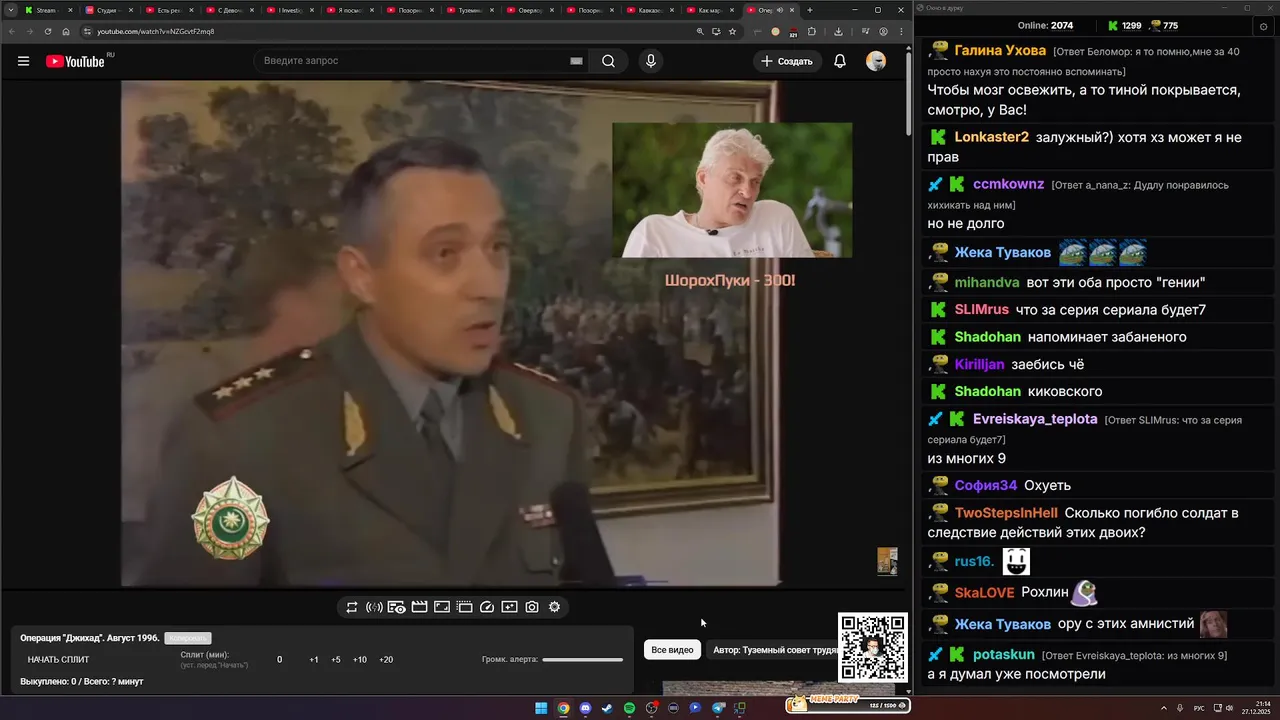
Task: Open Windows Start menu on taskbar
Action: coord(541,708)
